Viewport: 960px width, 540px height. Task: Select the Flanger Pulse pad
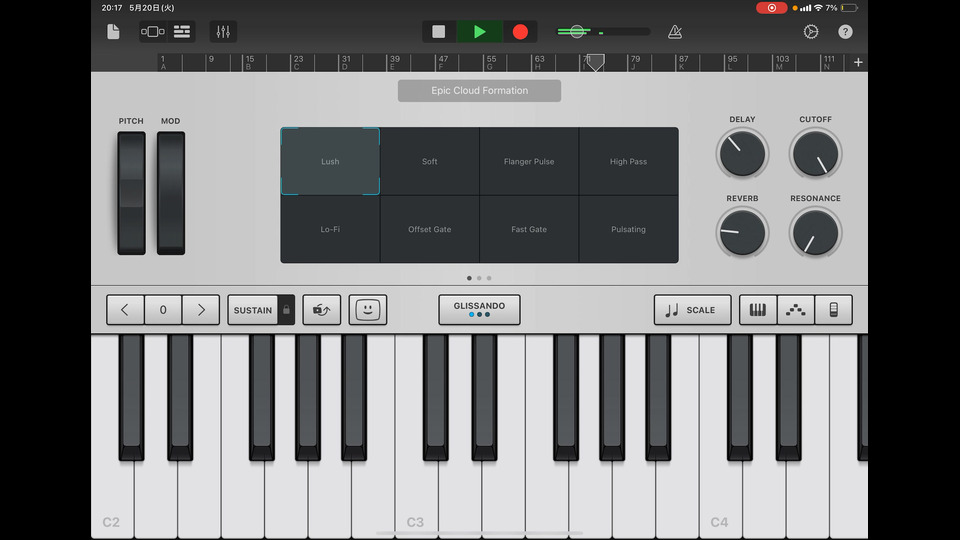[529, 162]
